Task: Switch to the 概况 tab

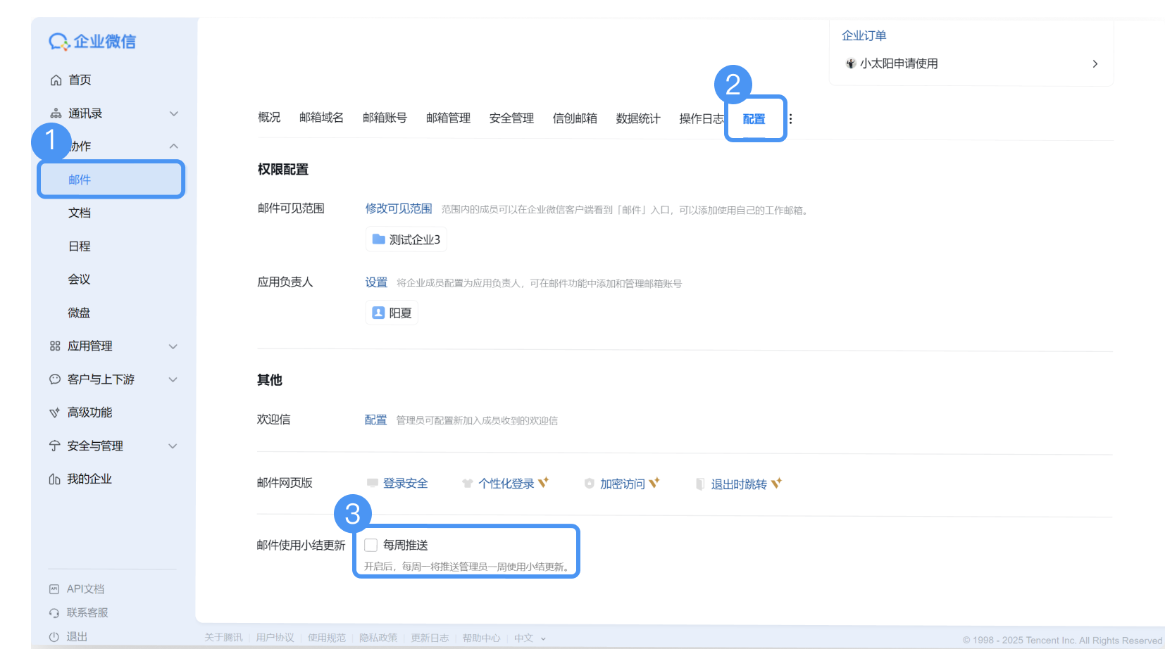Action: (269, 118)
